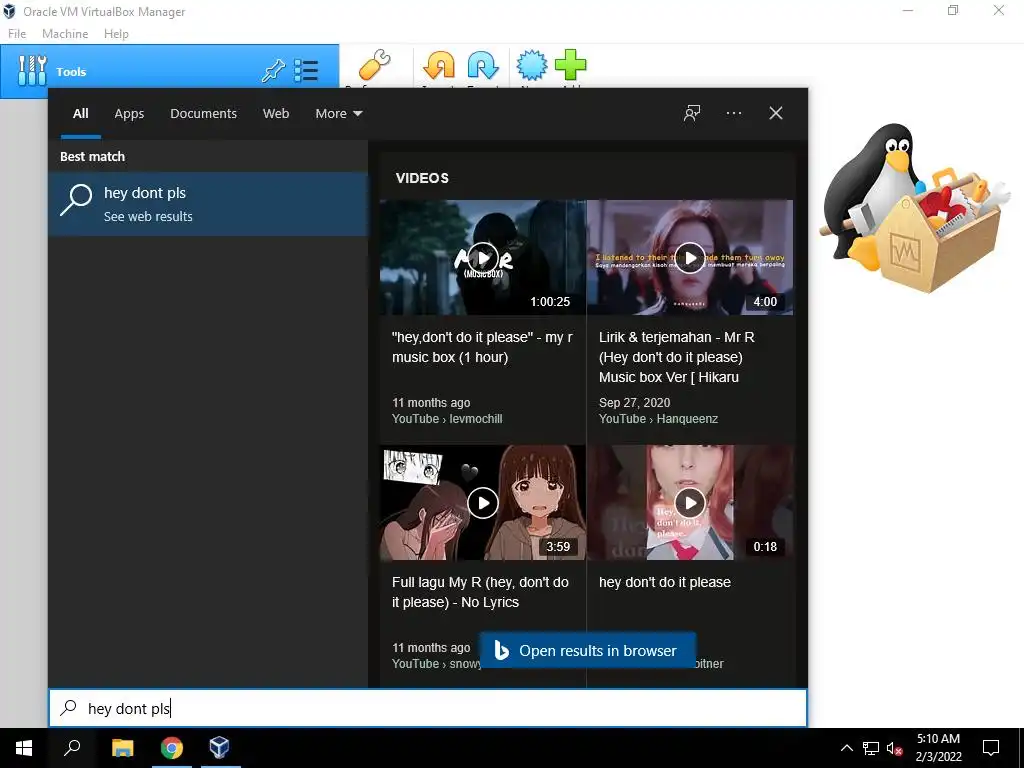The image size is (1024, 768).
Task: Expand the More search filter dropdown
Action: click(338, 114)
